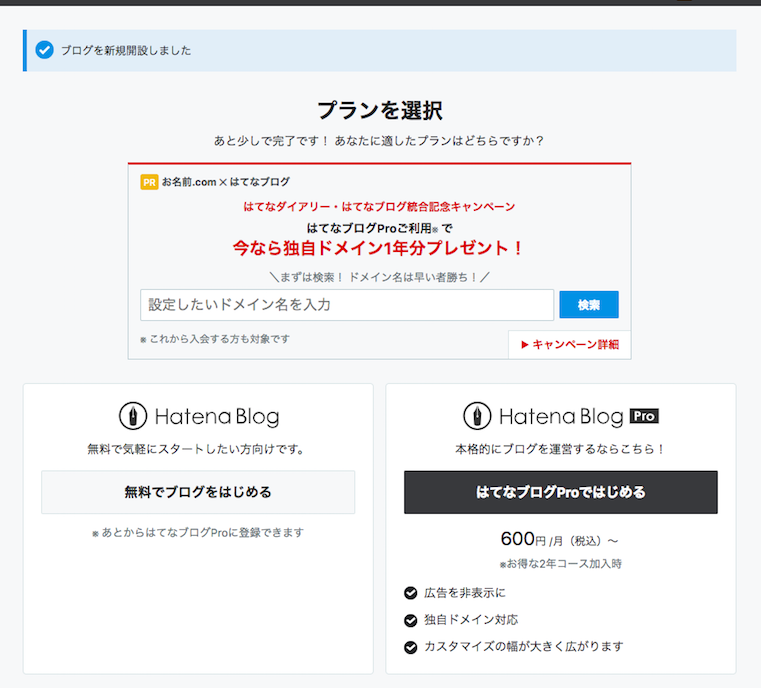Screen dimensions: 761x688
Task: Focus the 設定したいドメイン名を入力 field
Action: (x=347, y=305)
